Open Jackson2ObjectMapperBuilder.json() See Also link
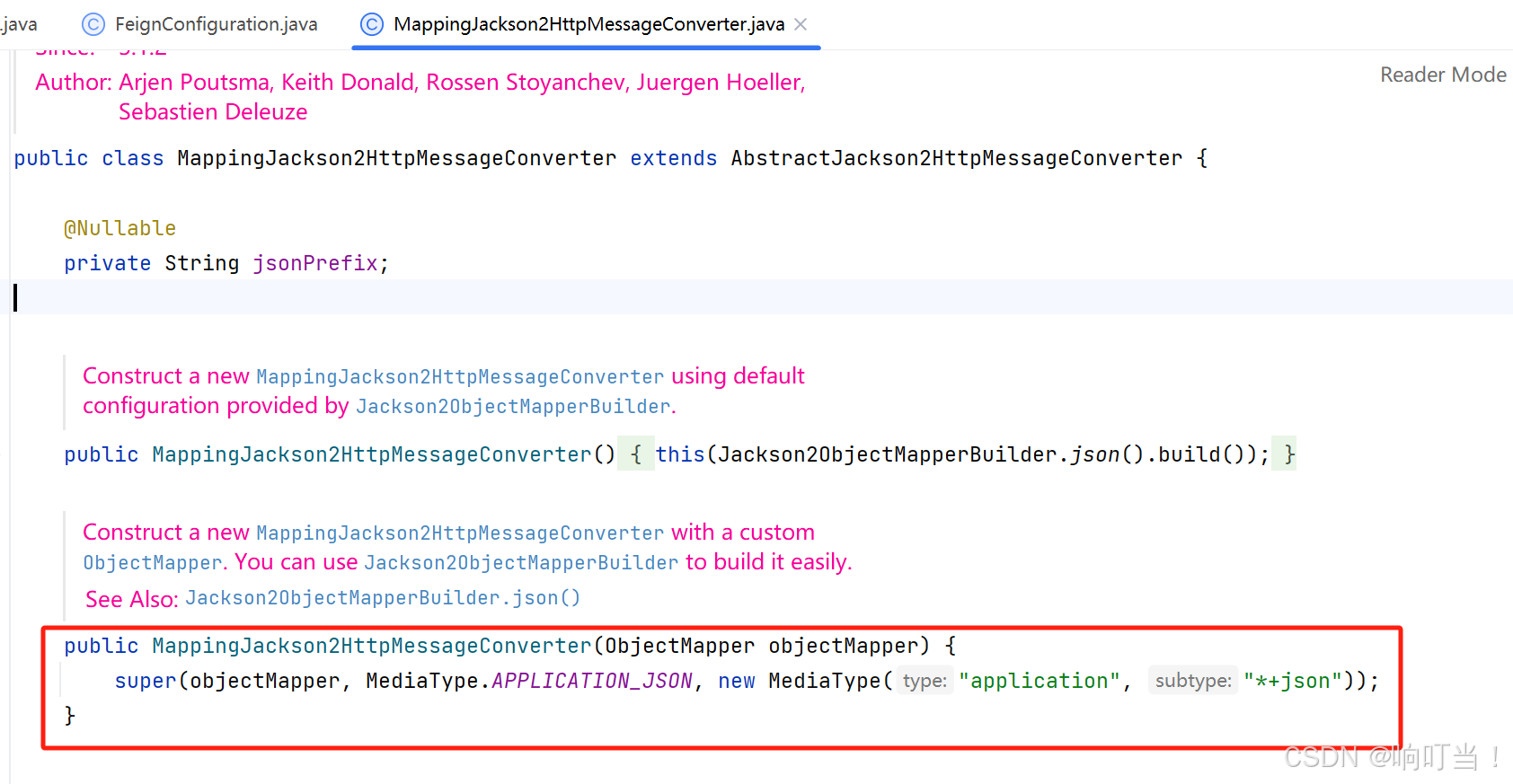This screenshot has height=784, width=1513. coord(383,598)
